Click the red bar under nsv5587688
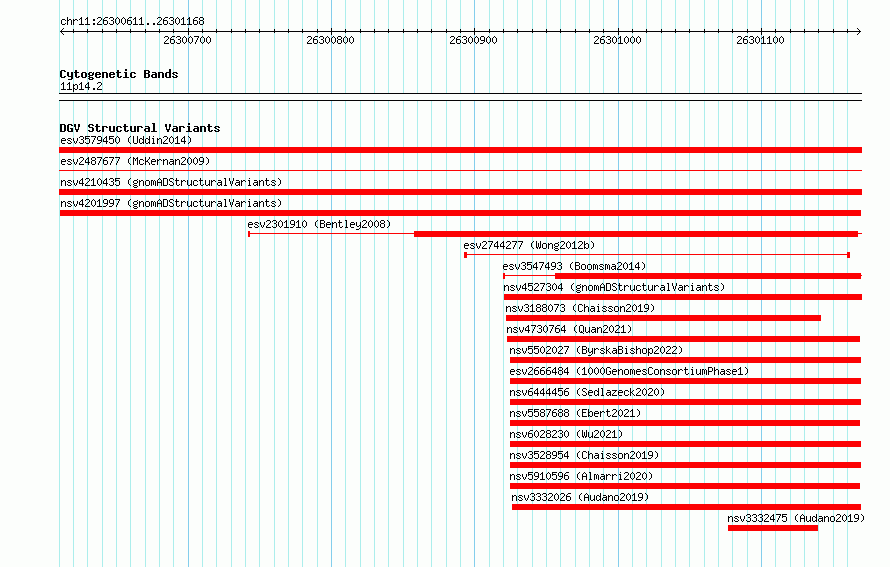Screen dimensions: 890x567 (685, 423)
